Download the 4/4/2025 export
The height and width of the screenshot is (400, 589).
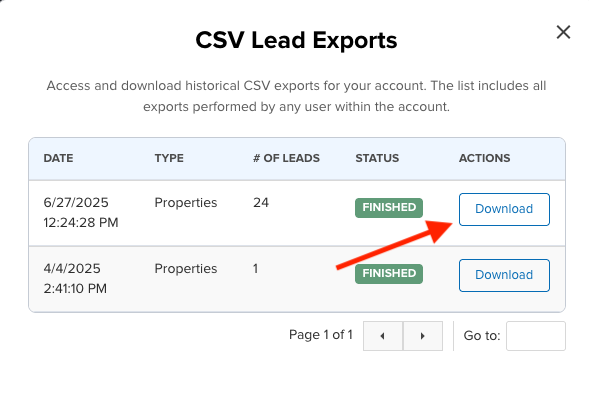504,275
